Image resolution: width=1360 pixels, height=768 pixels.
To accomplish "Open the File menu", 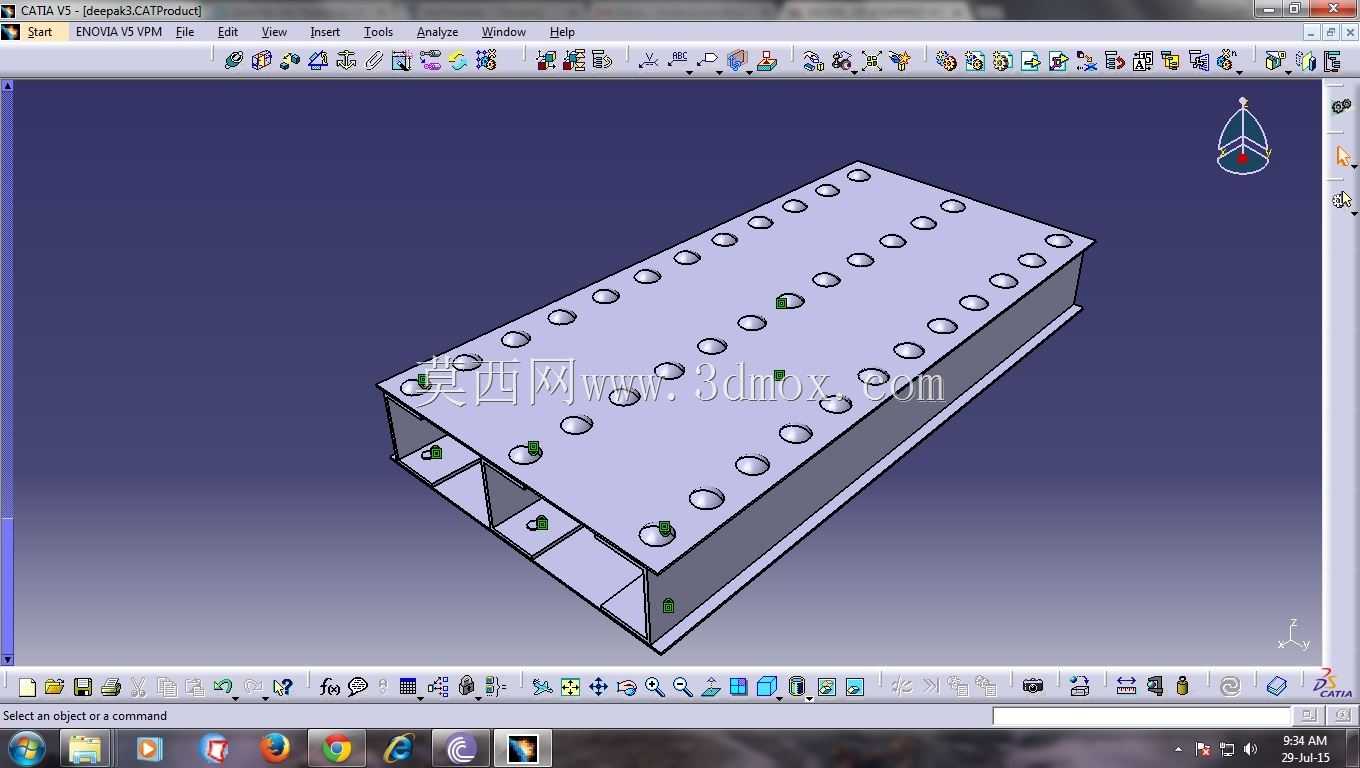I will [x=185, y=32].
